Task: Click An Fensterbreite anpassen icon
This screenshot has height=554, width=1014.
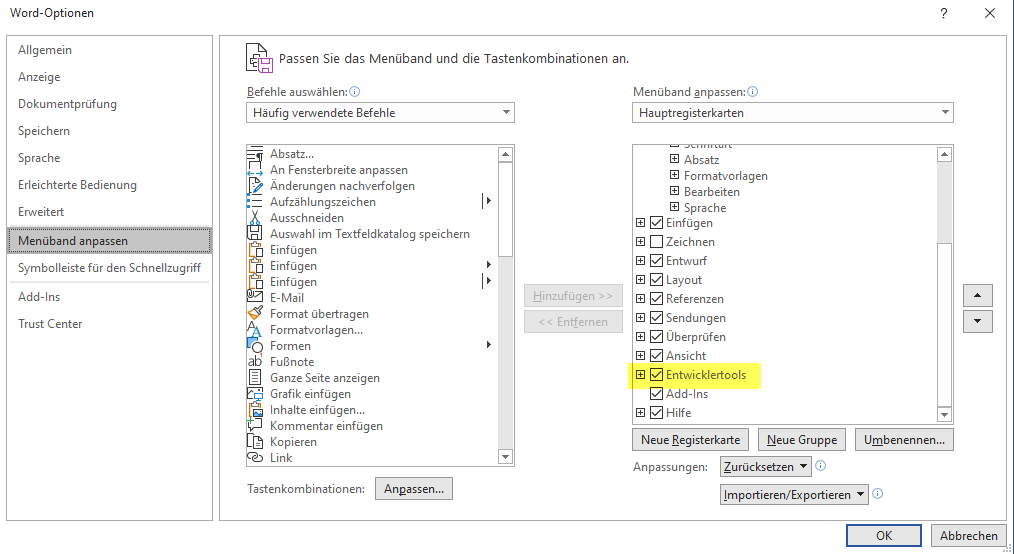Action: point(255,170)
